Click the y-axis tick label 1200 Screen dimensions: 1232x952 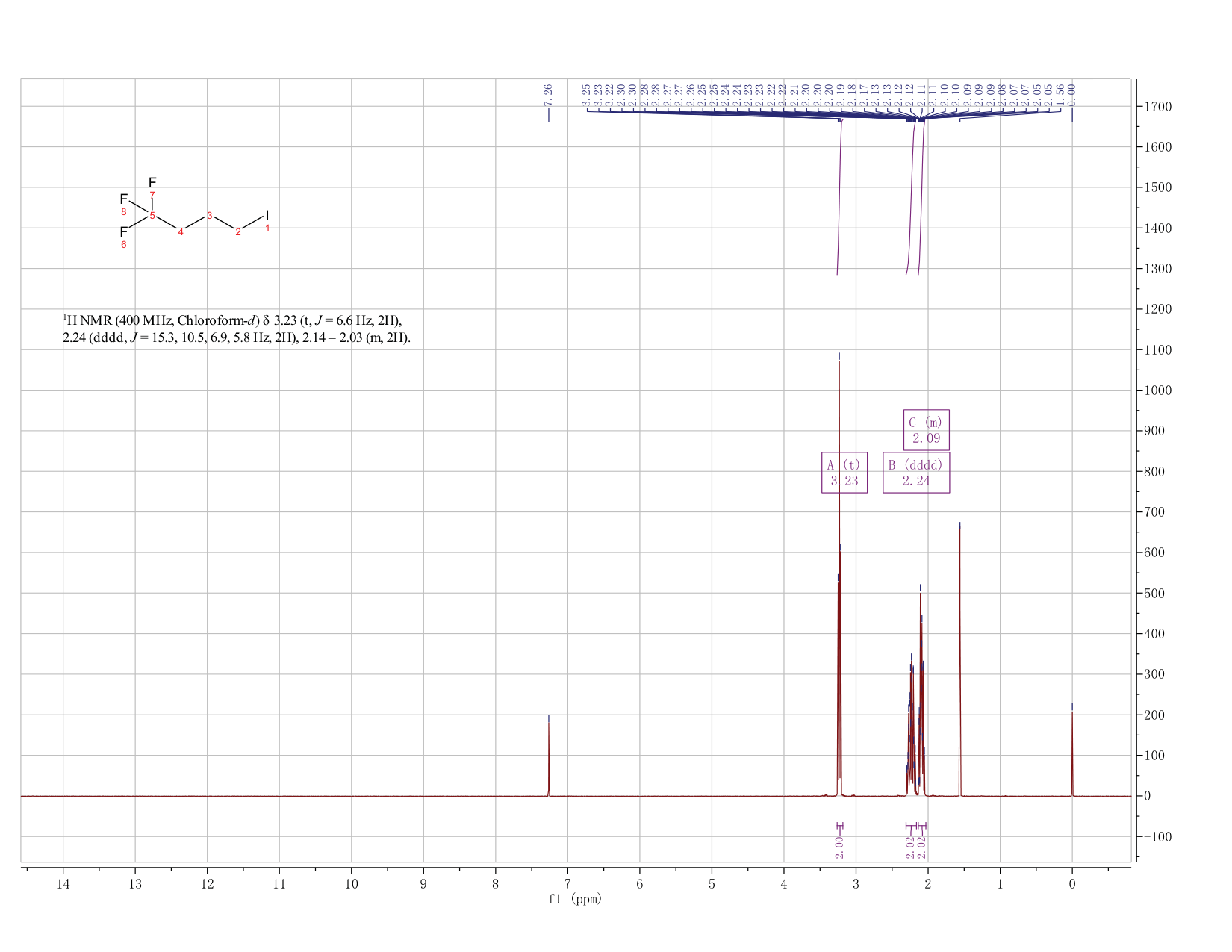pos(1157,309)
